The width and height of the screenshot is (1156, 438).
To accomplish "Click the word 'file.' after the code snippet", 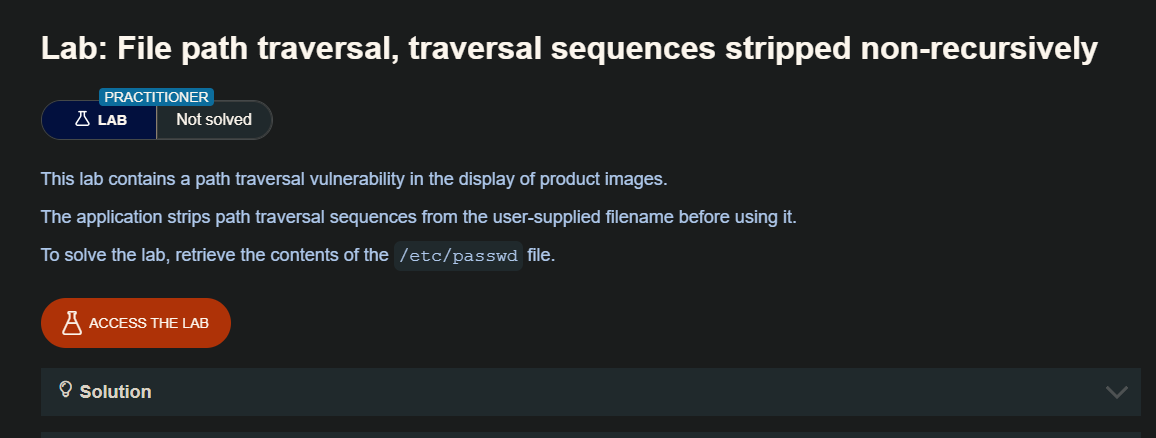I will coord(541,255).
